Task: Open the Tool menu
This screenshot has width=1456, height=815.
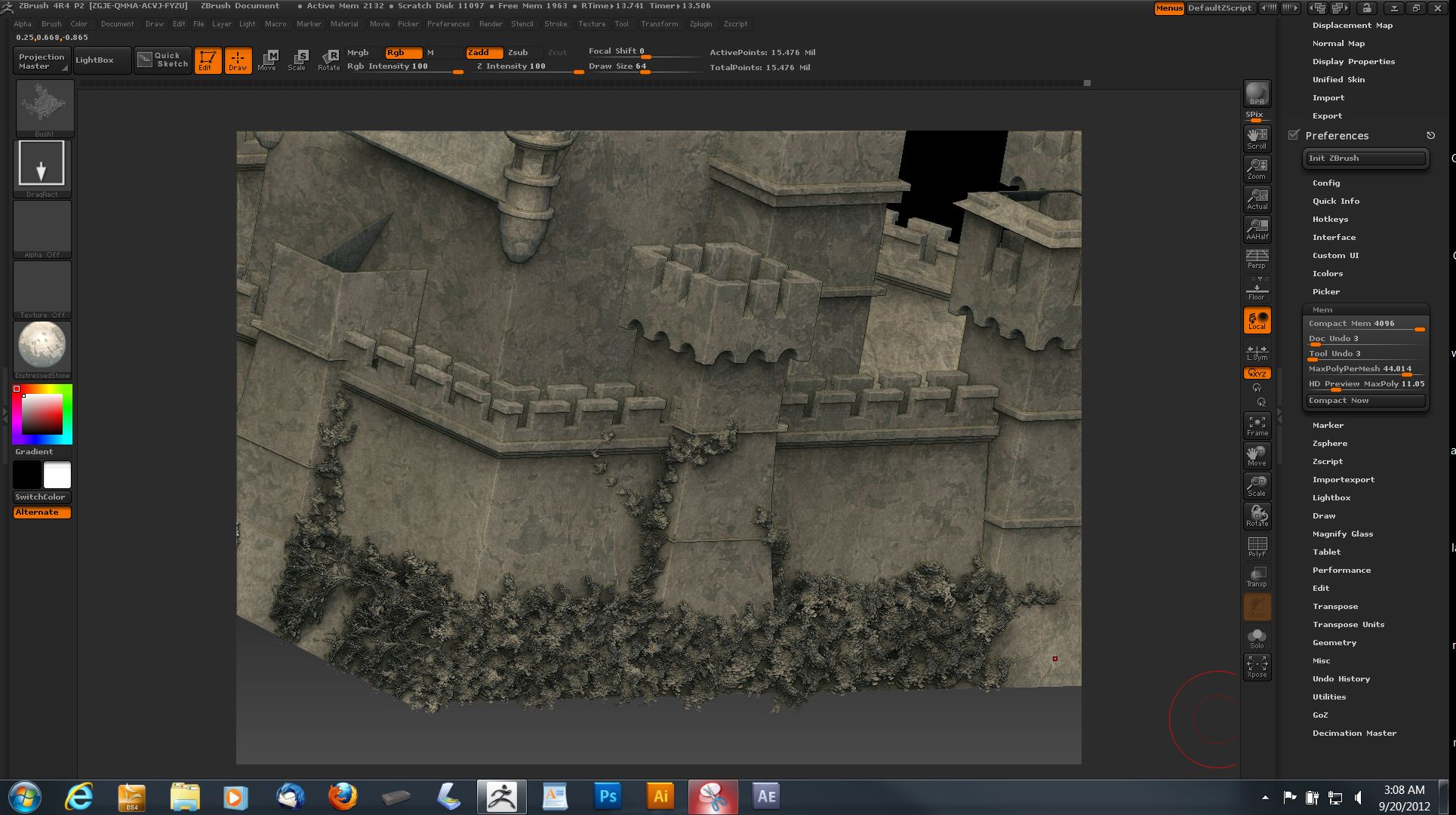Action: [x=621, y=24]
